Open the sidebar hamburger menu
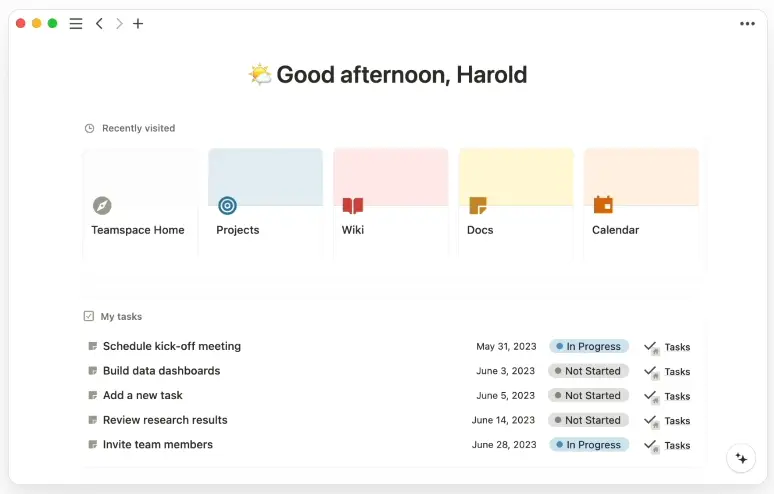Image resolution: width=774 pixels, height=494 pixels. click(76, 24)
